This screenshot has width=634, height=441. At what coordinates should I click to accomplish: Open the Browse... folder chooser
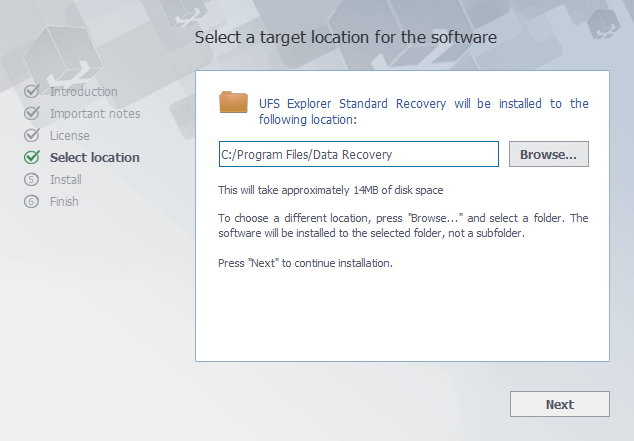549,154
